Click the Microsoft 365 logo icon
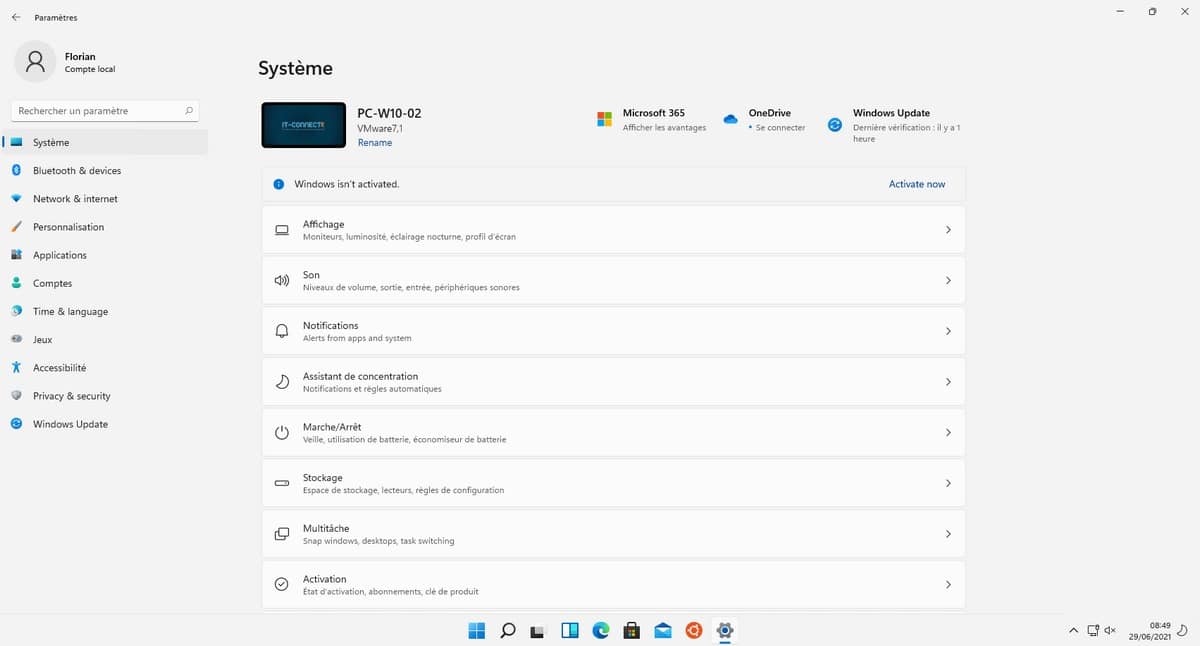The height and width of the screenshot is (646, 1200). click(x=604, y=119)
